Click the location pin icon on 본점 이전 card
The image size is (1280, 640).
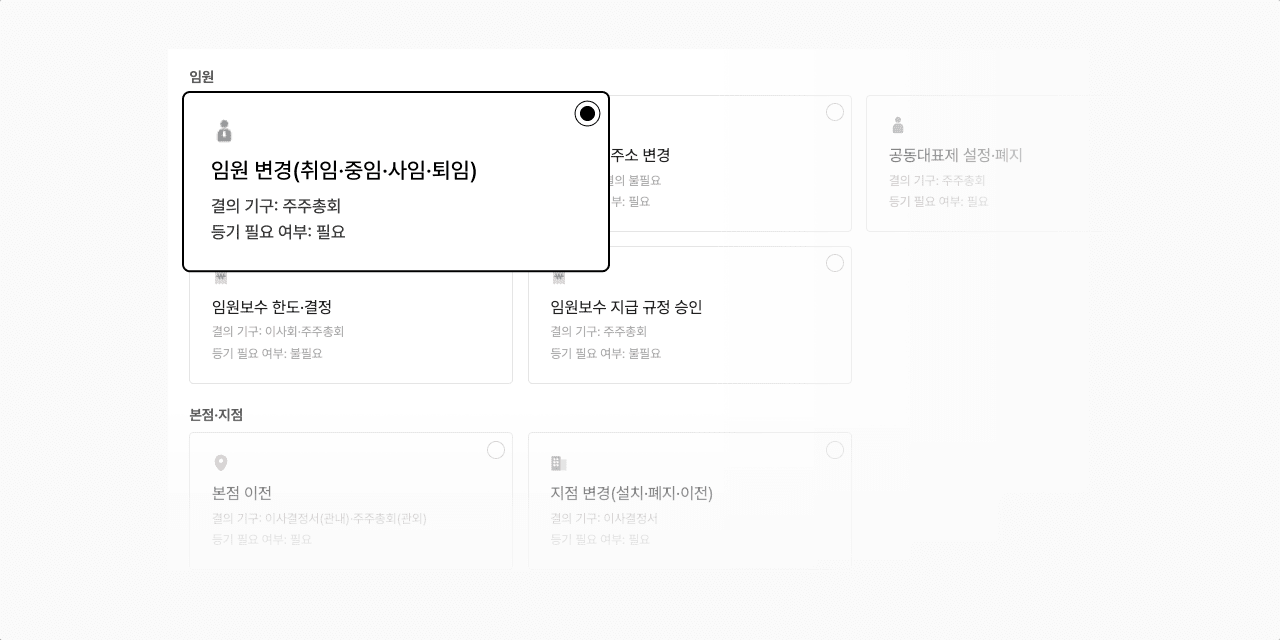(x=223, y=463)
